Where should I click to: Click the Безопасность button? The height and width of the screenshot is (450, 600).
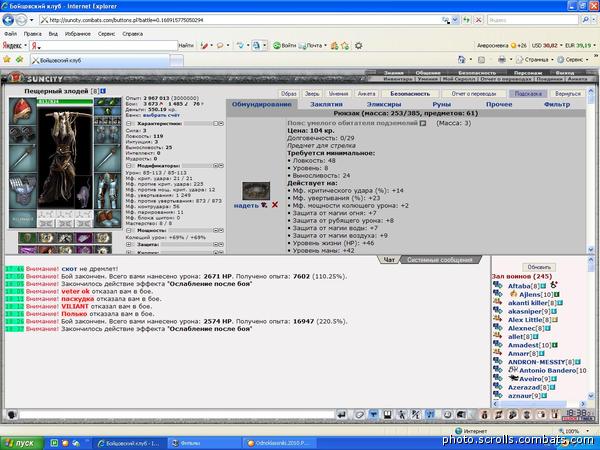click(x=410, y=93)
